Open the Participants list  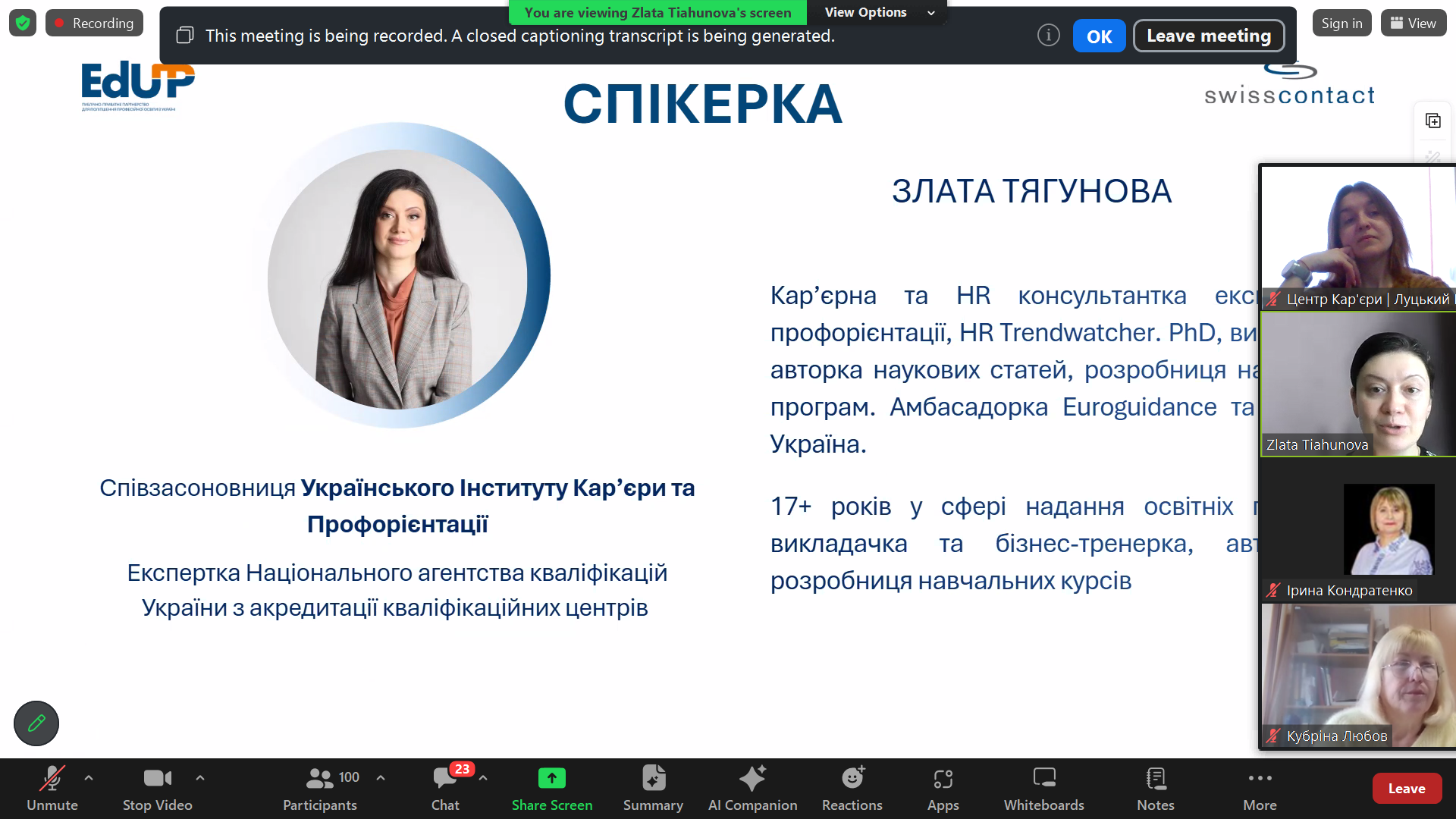pyautogui.click(x=320, y=788)
